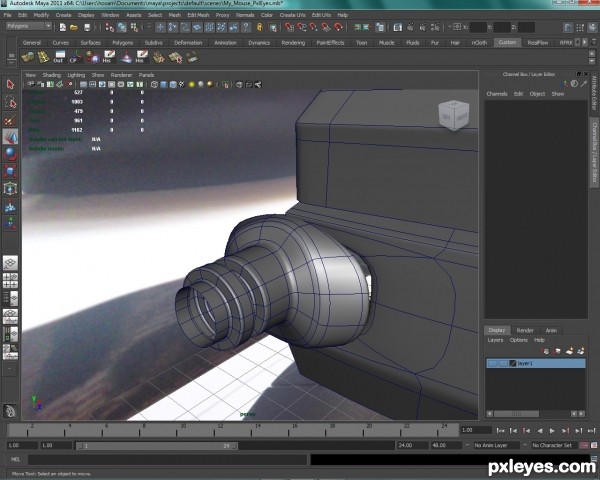The width and height of the screenshot is (600, 480).
Task: Click the IPR render icon
Action: (x=422, y=27)
